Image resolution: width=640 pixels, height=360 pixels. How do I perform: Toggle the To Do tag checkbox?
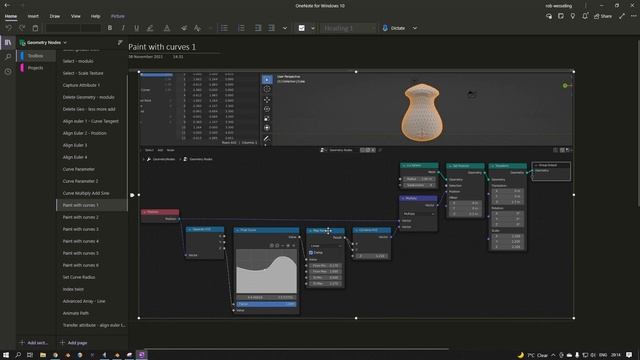[302, 28]
